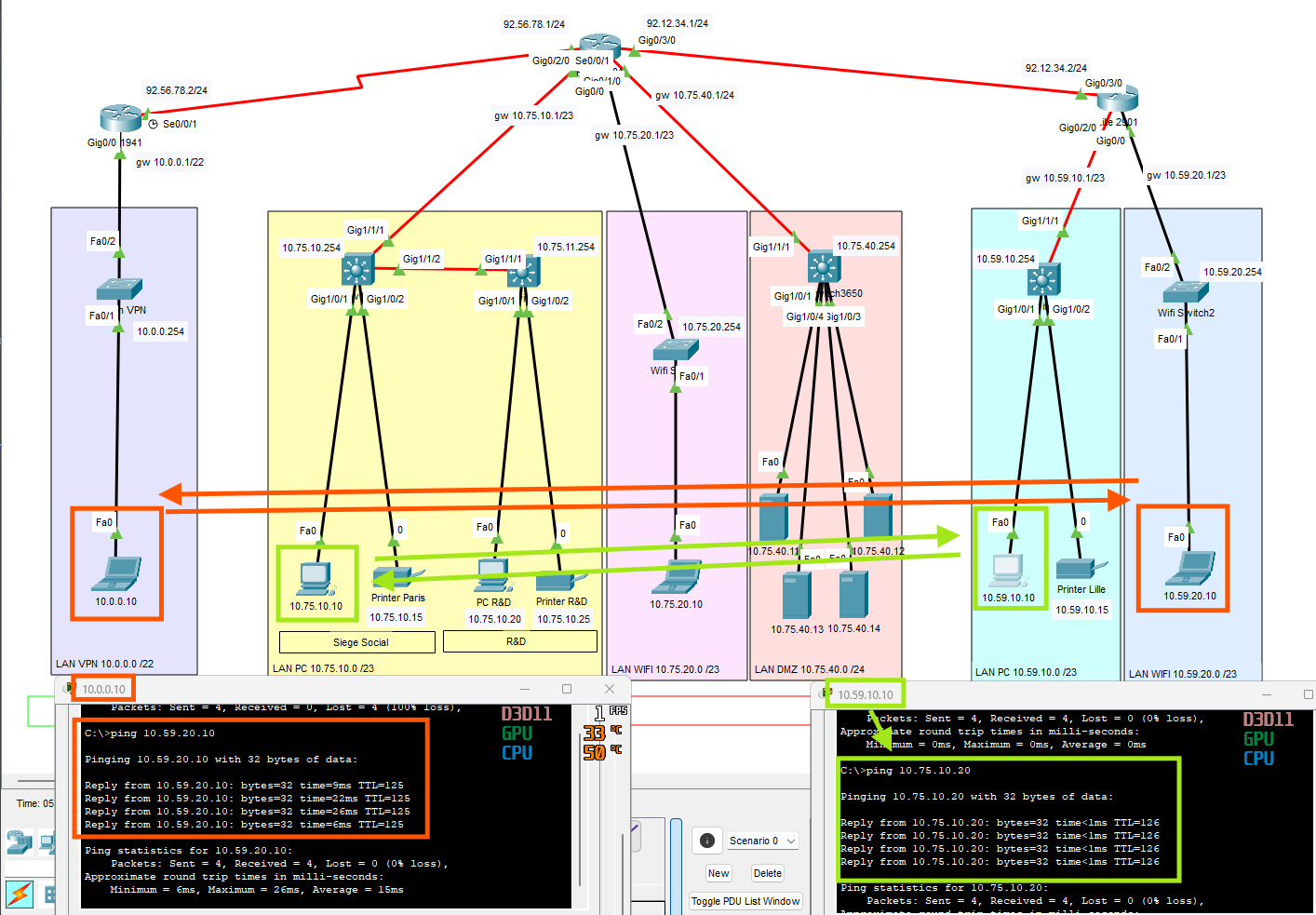Select the Siege Social PC 10.75.10.10

coord(316,579)
